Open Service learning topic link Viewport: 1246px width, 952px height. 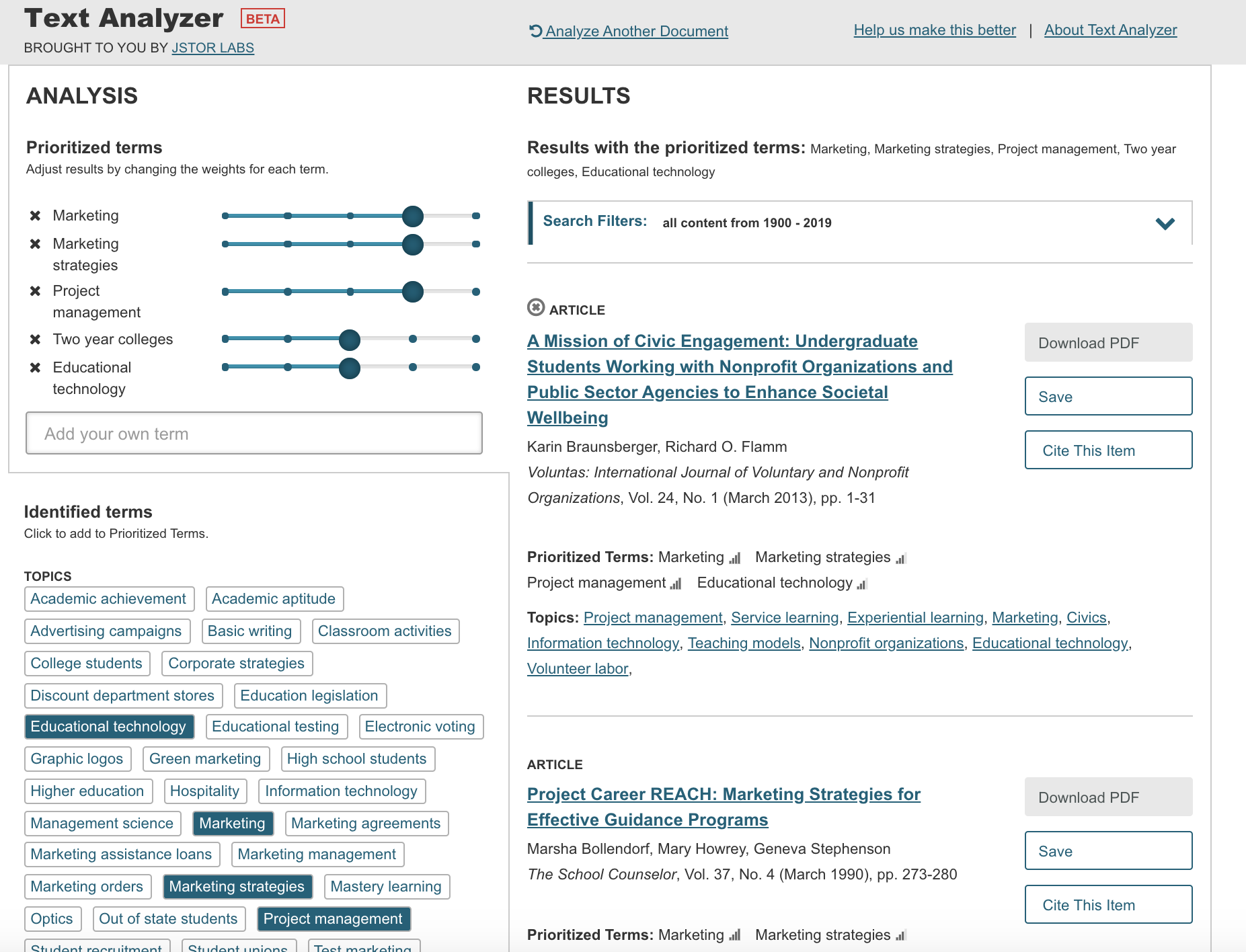tap(785, 618)
